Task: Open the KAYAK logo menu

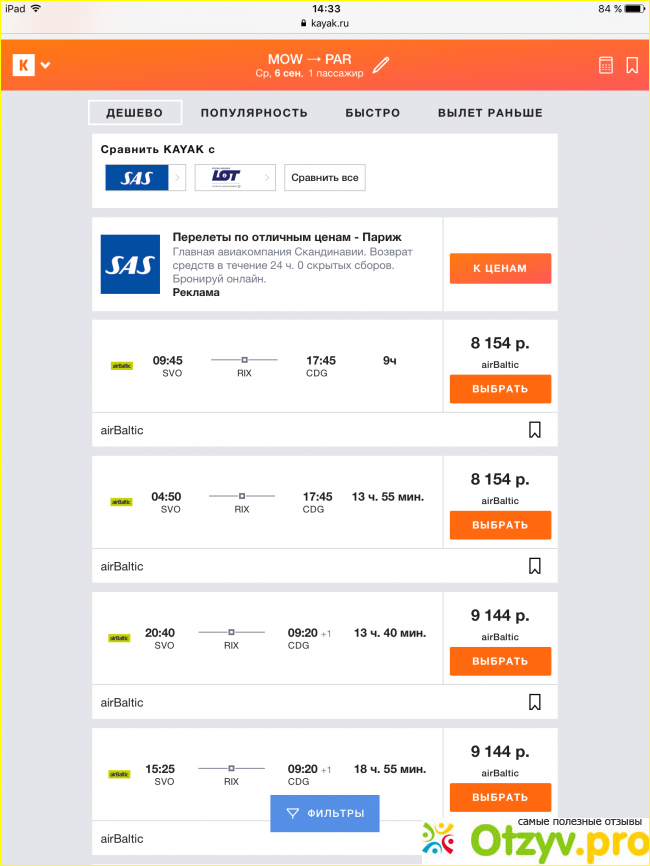Action: (30, 66)
